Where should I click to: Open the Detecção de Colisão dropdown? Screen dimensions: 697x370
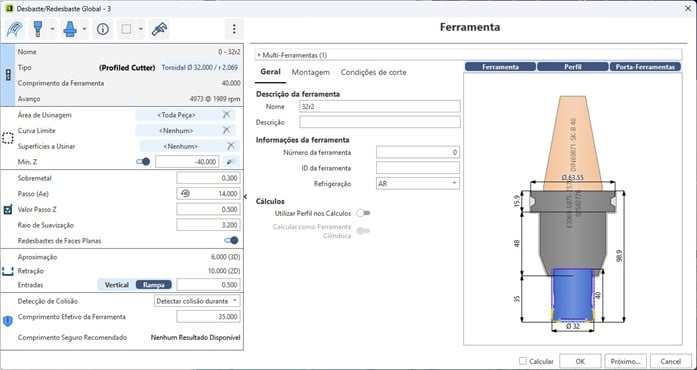tap(197, 301)
